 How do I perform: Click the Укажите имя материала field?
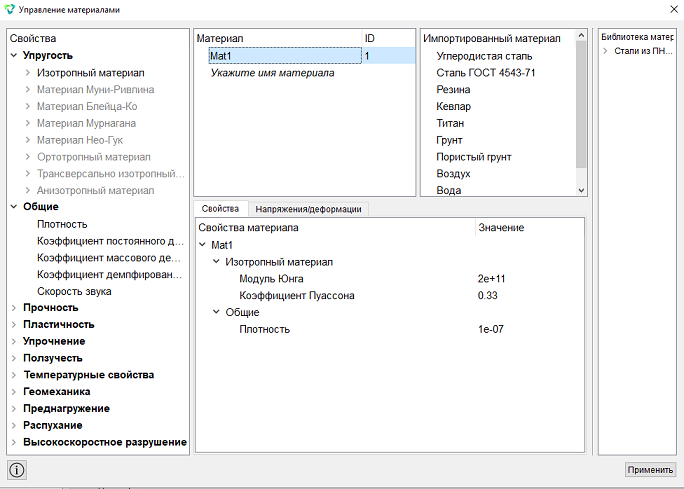273,73
